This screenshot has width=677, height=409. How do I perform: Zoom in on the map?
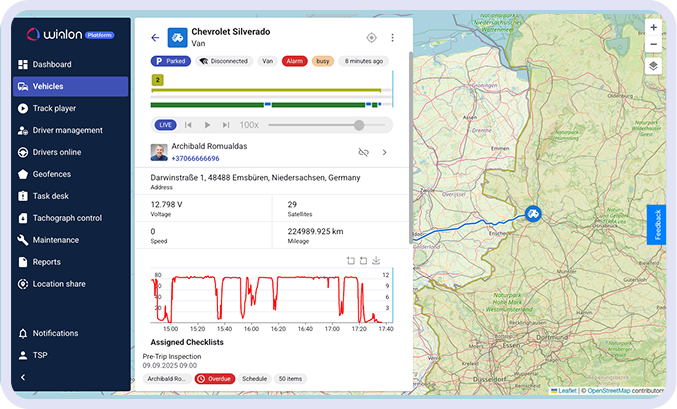click(653, 28)
